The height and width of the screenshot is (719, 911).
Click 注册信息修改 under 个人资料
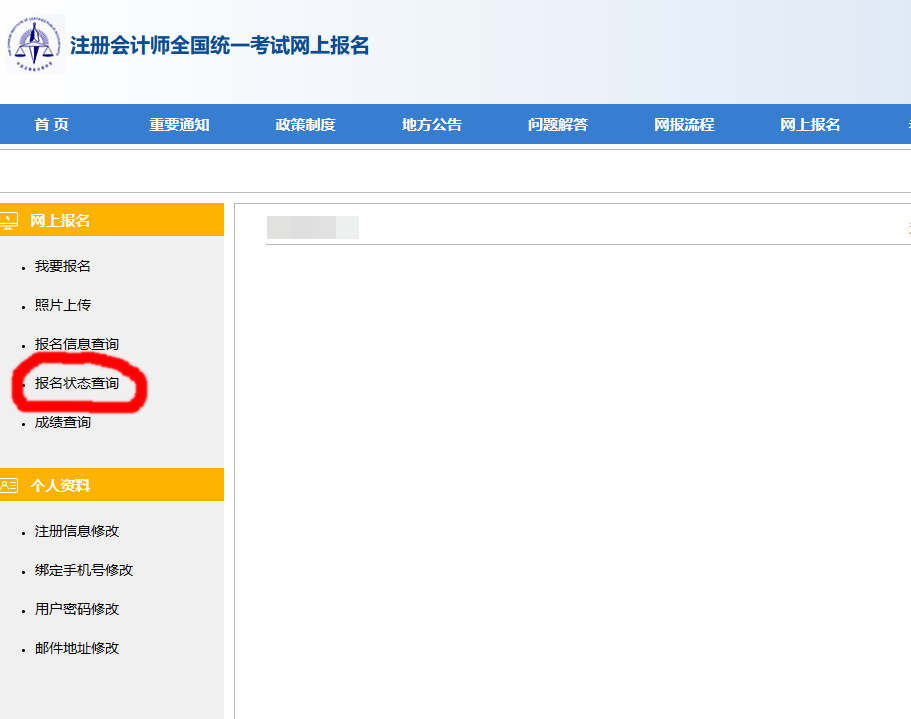(x=77, y=531)
